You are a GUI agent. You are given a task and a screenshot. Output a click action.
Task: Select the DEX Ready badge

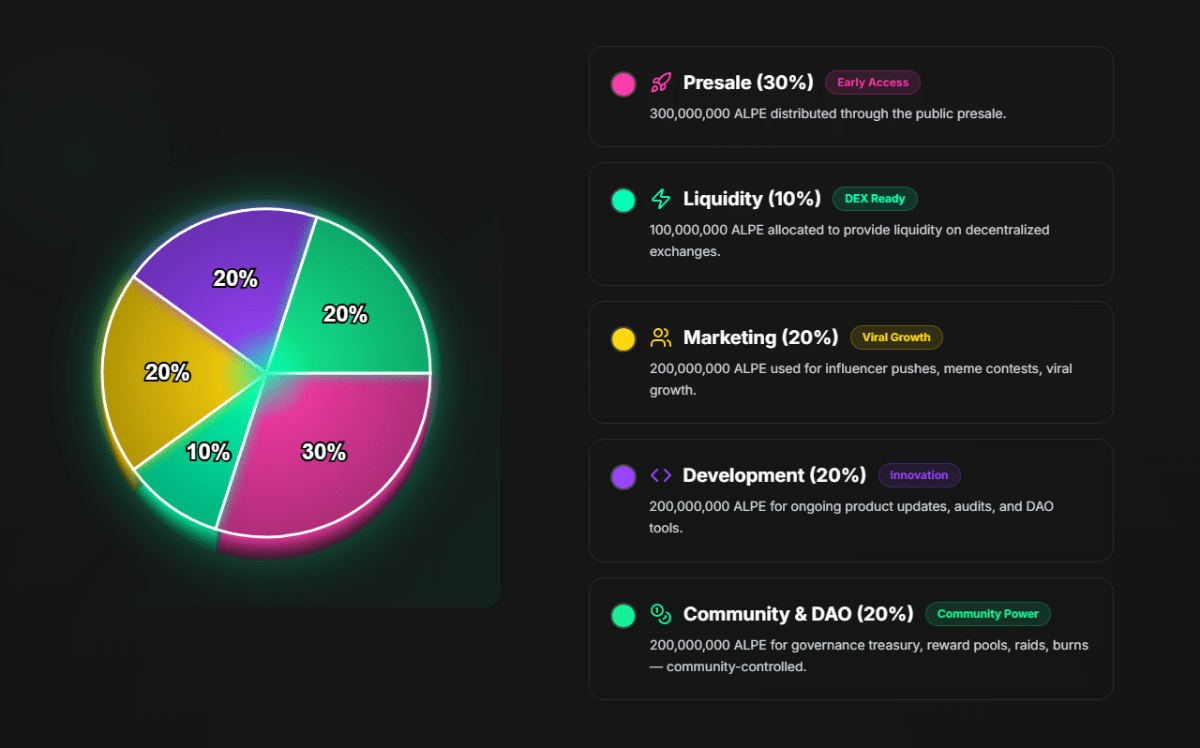(x=875, y=198)
